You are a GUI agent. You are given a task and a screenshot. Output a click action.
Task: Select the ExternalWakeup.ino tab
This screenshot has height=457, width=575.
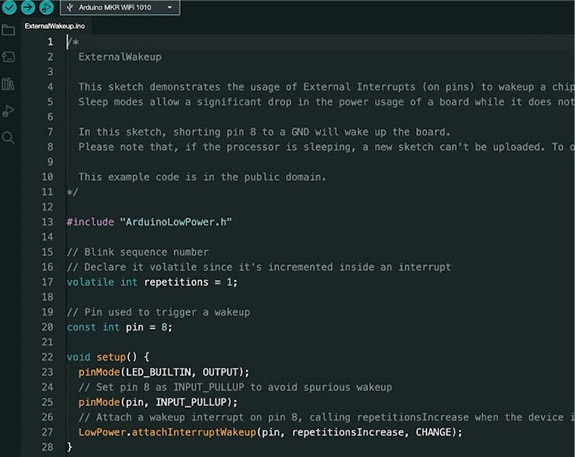coord(55,26)
